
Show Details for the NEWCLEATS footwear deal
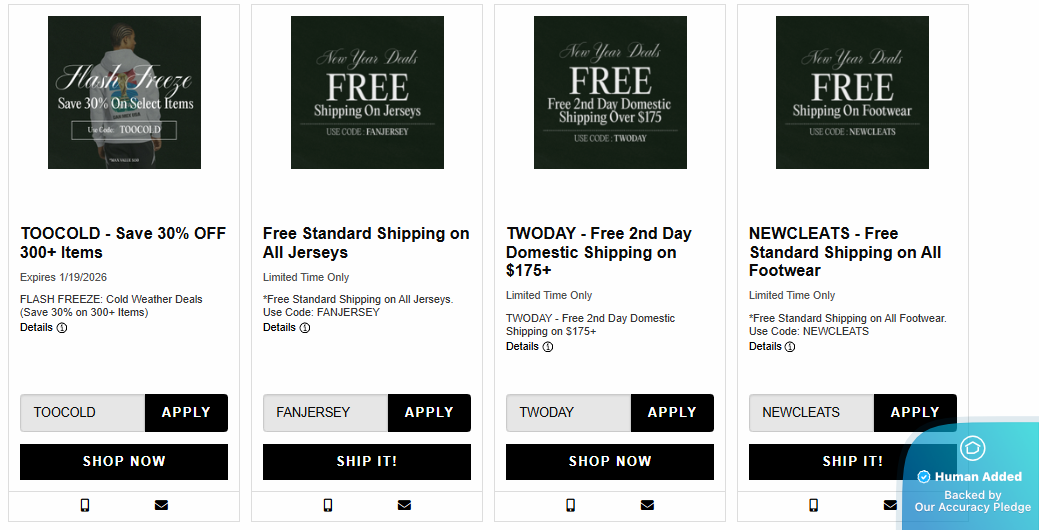tap(772, 346)
